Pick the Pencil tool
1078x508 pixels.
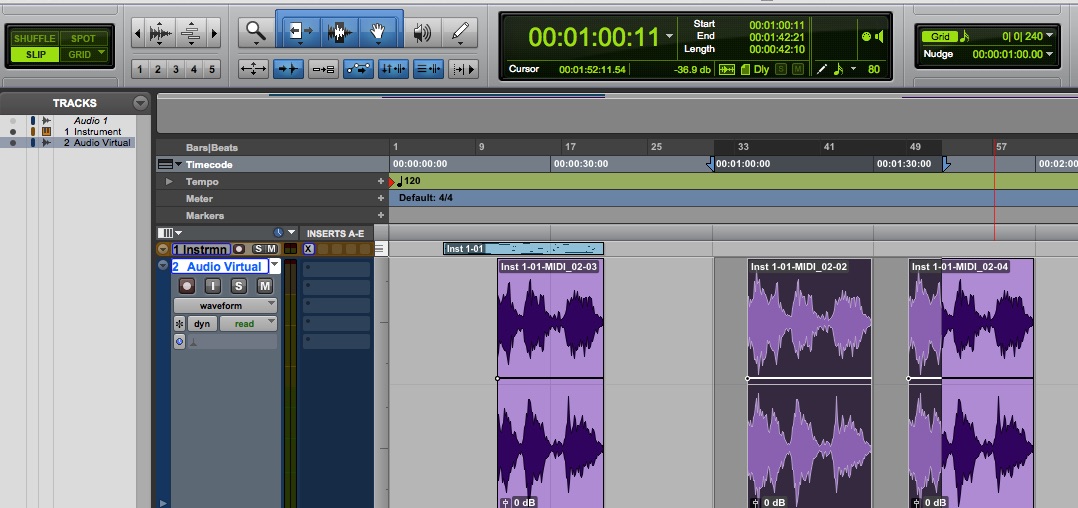(x=461, y=32)
